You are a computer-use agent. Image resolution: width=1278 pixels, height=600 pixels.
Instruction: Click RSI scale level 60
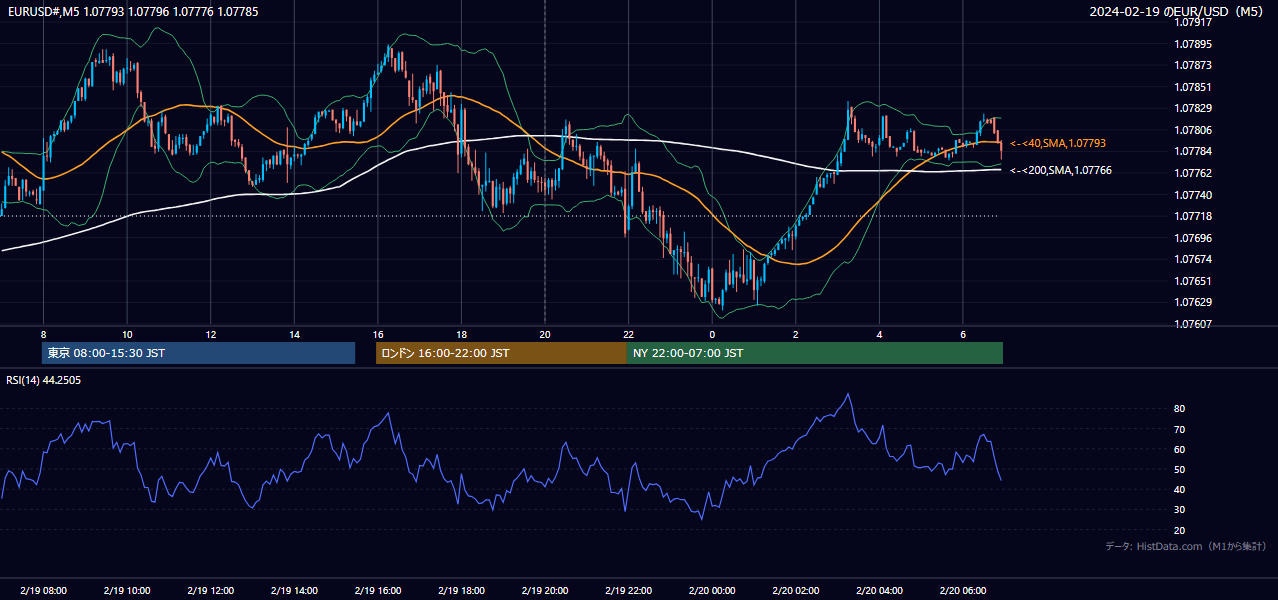click(x=1179, y=449)
